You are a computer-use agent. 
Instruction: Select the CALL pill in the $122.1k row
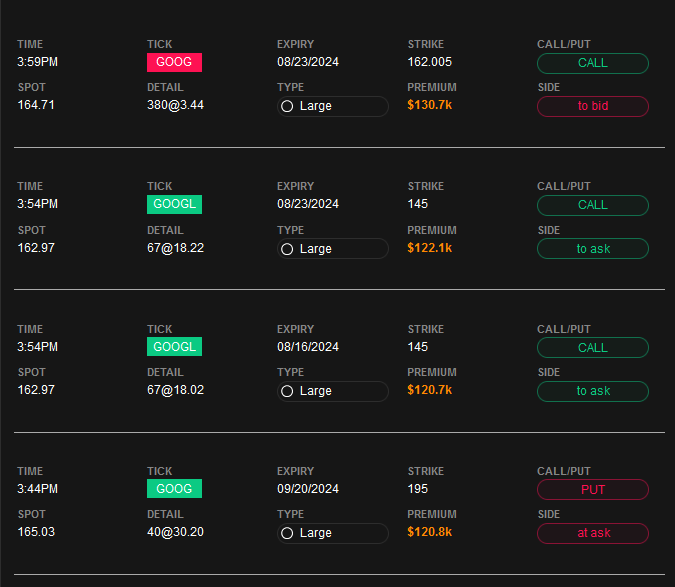coord(593,205)
